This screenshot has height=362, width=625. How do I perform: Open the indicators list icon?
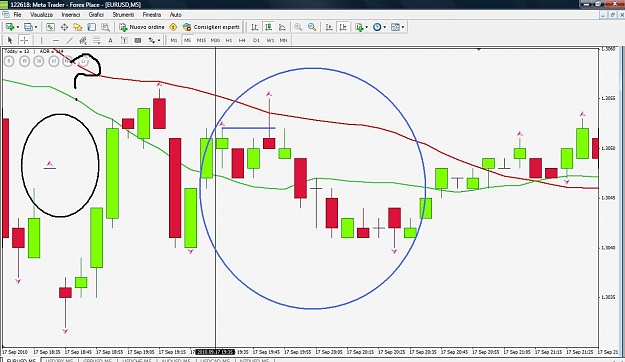359,27
